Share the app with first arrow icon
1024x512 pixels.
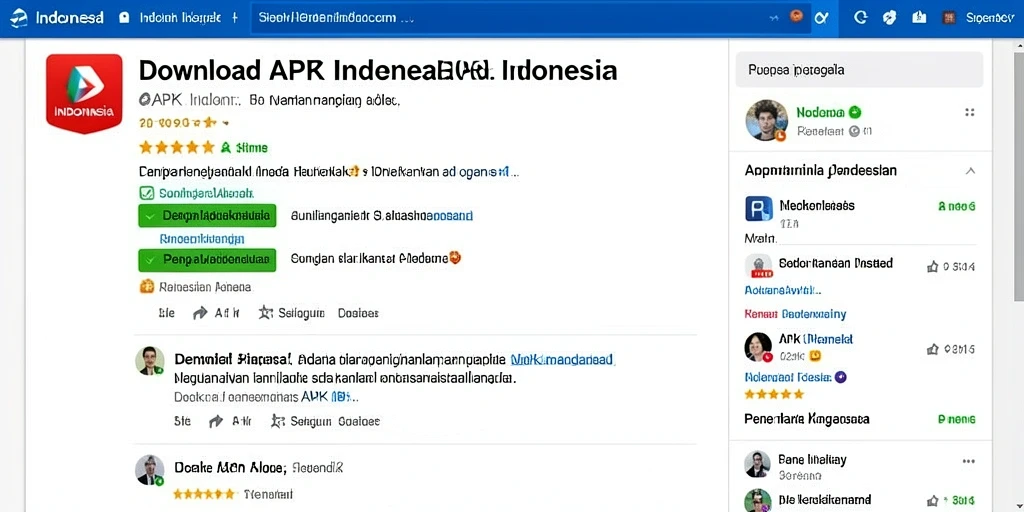[x=199, y=313]
